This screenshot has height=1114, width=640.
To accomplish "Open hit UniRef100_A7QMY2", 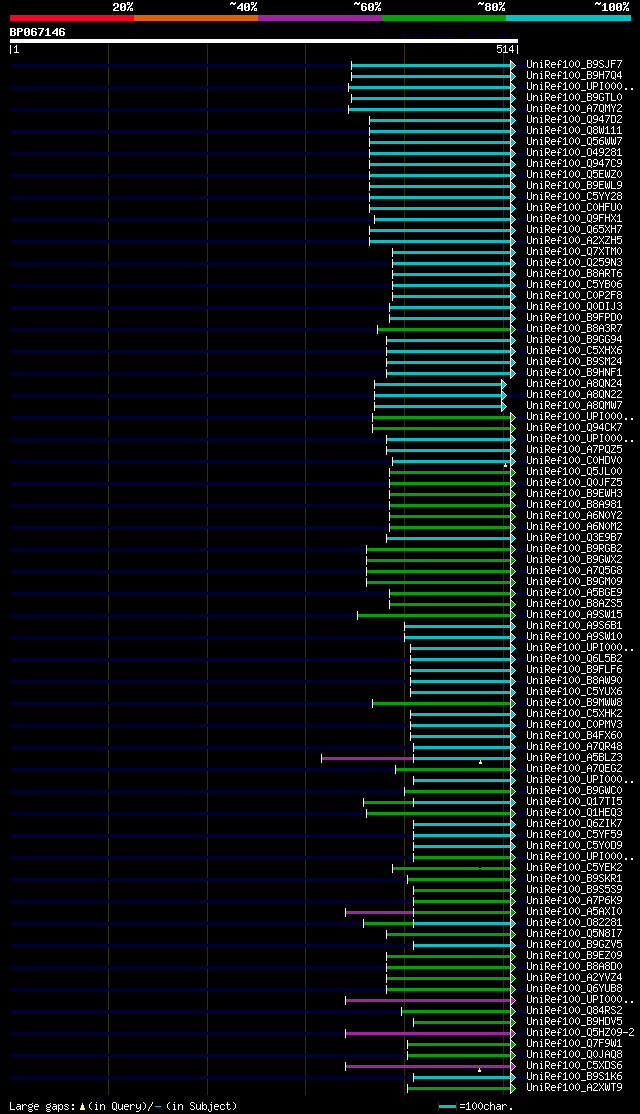I will pos(575,109).
